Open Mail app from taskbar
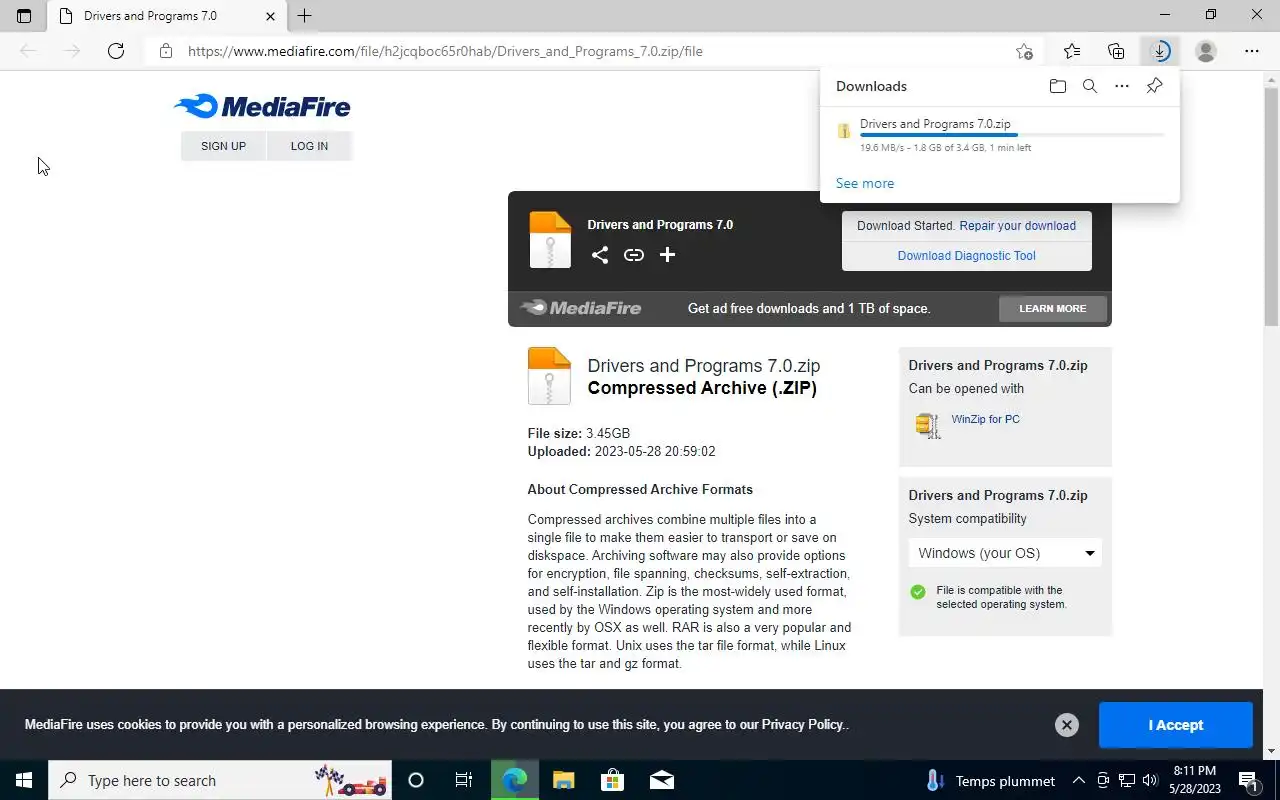 point(661,780)
